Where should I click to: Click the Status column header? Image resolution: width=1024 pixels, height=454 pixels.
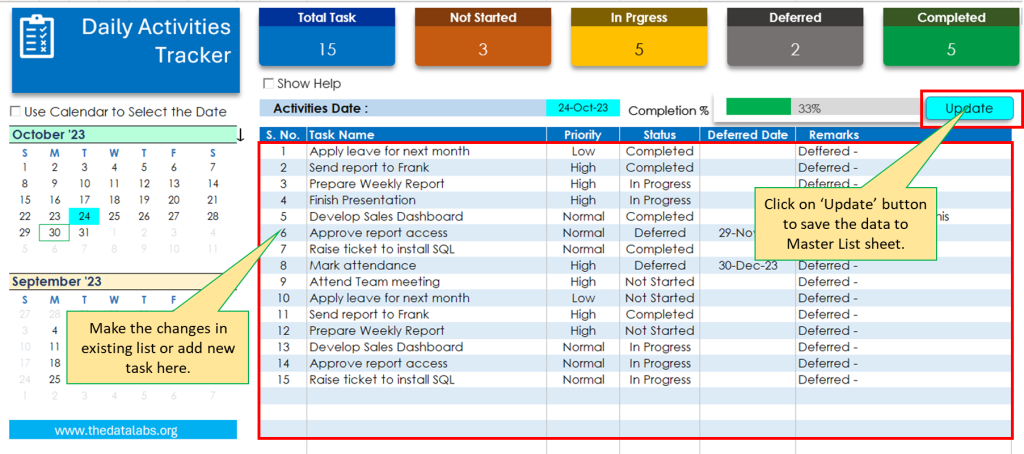tap(660, 135)
